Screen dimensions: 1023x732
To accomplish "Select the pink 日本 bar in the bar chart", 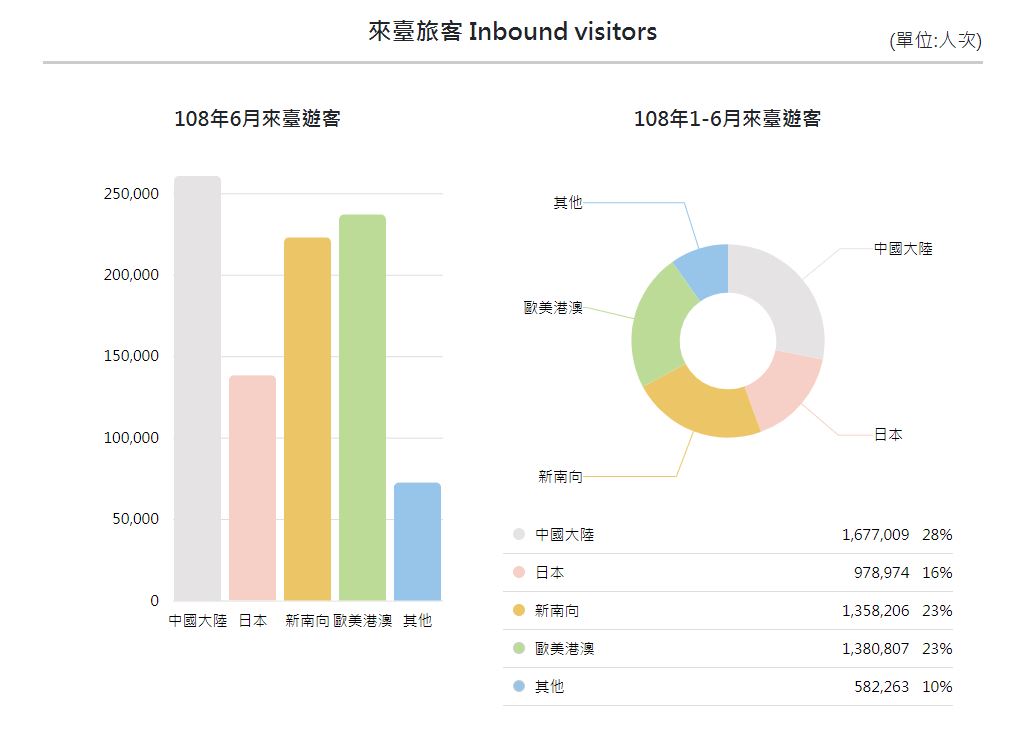I will tap(252, 488).
